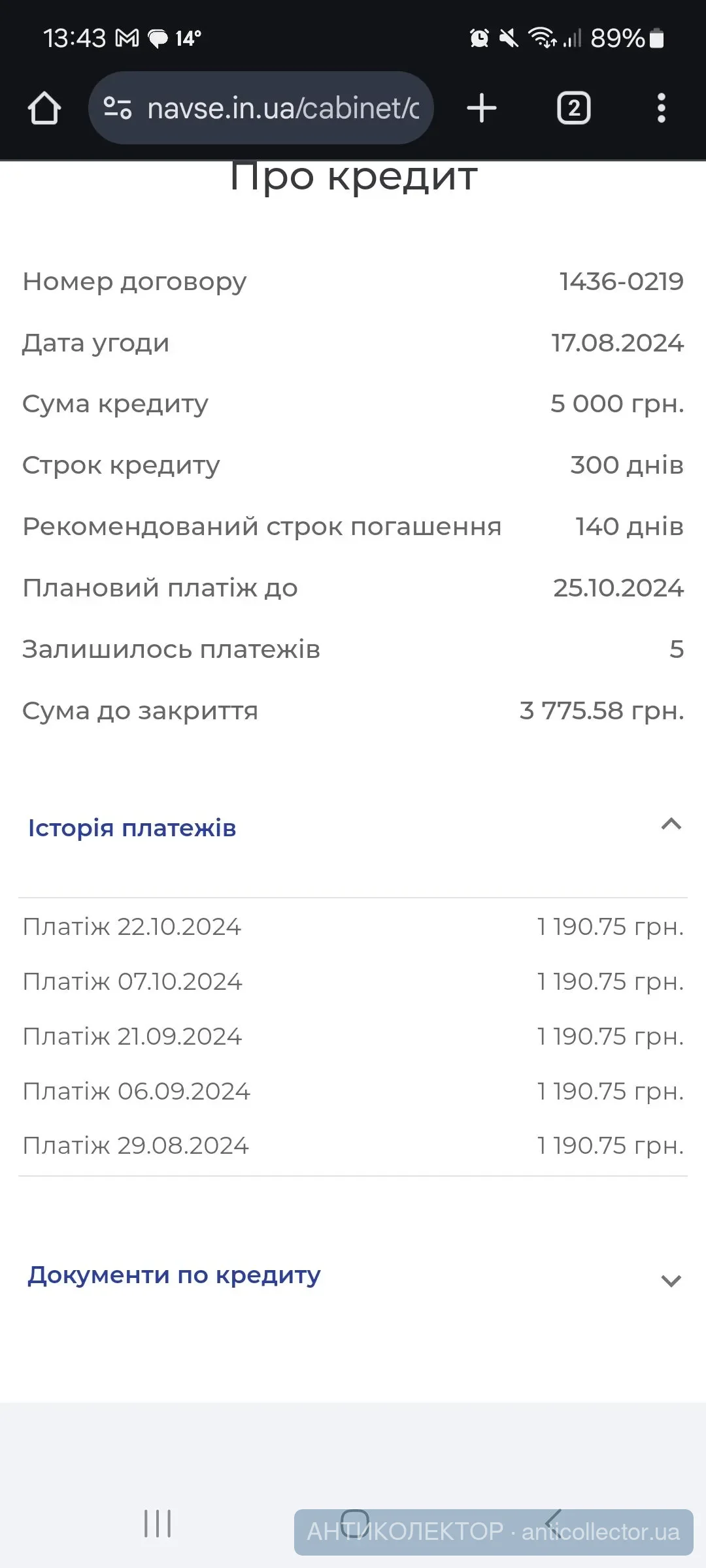Open the tab switcher showing 2 tabs
The width and height of the screenshot is (706, 1568).
[x=573, y=108]
